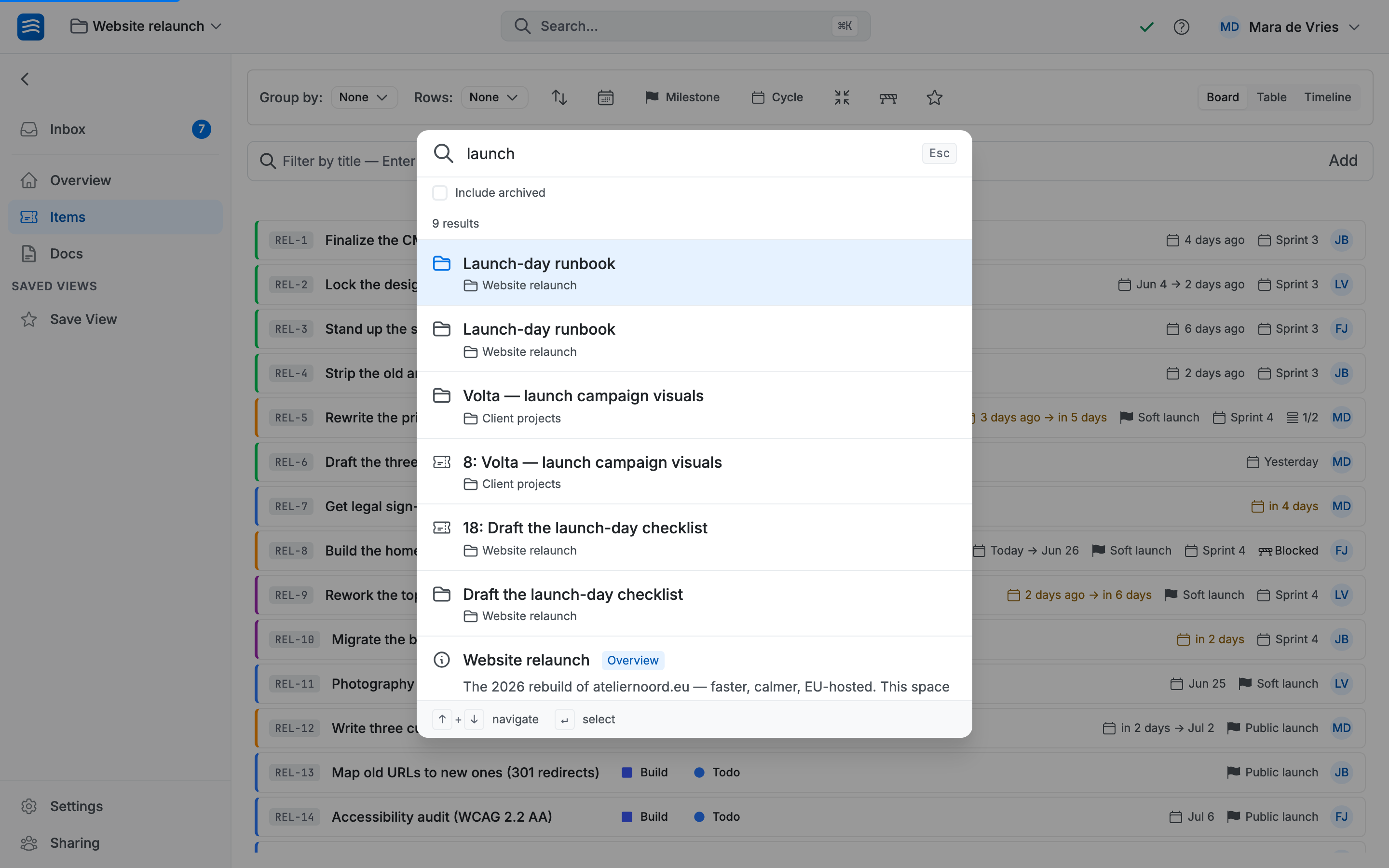The height and width of the screenshot is (868, 1389).
Task: Select the highlighted Launch-day runbook result
Action: pyautogui.click(x=694, y=272)
